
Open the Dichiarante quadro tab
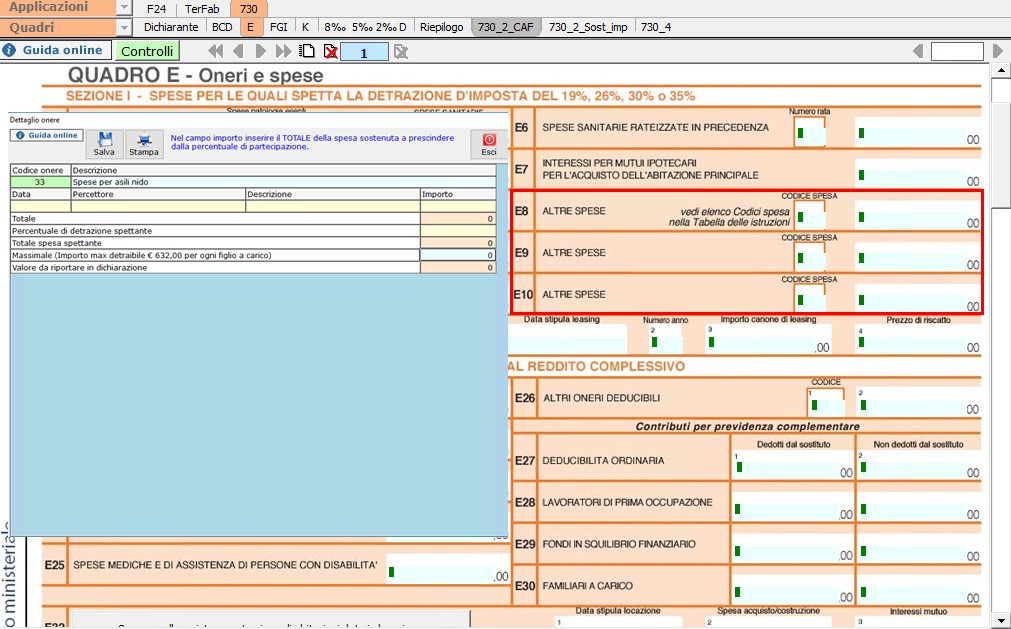[x=171, y=27]
